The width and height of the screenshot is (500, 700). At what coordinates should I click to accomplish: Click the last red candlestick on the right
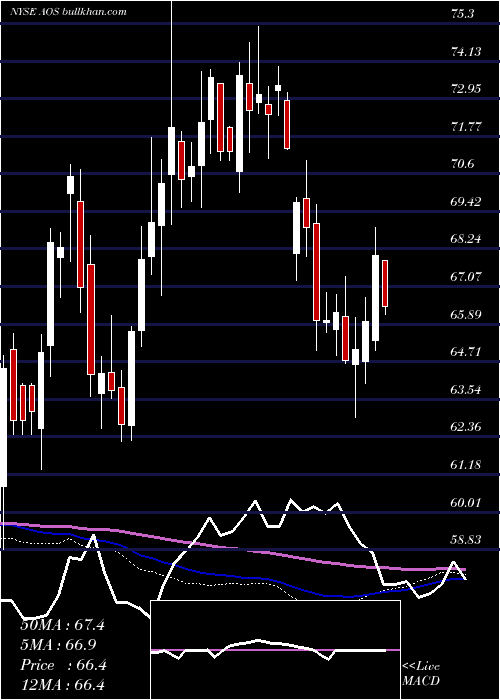(385, 283)
